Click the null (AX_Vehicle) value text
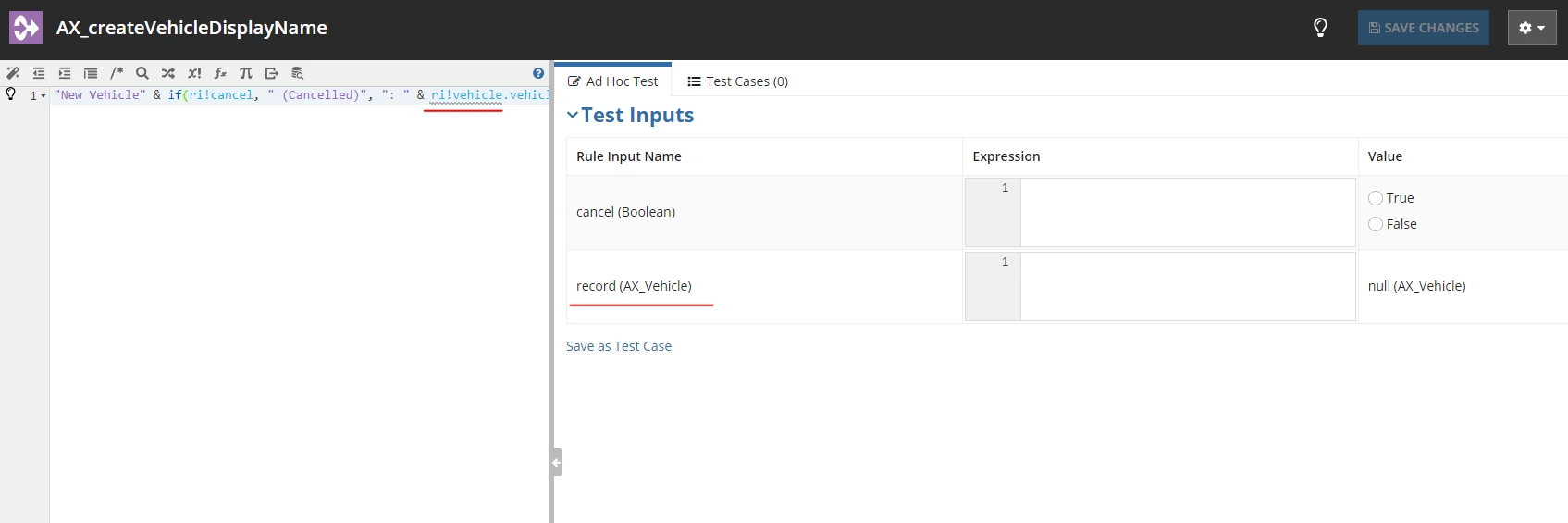Viewport: 1568px width, 523px height. [x=1416, y=286]
